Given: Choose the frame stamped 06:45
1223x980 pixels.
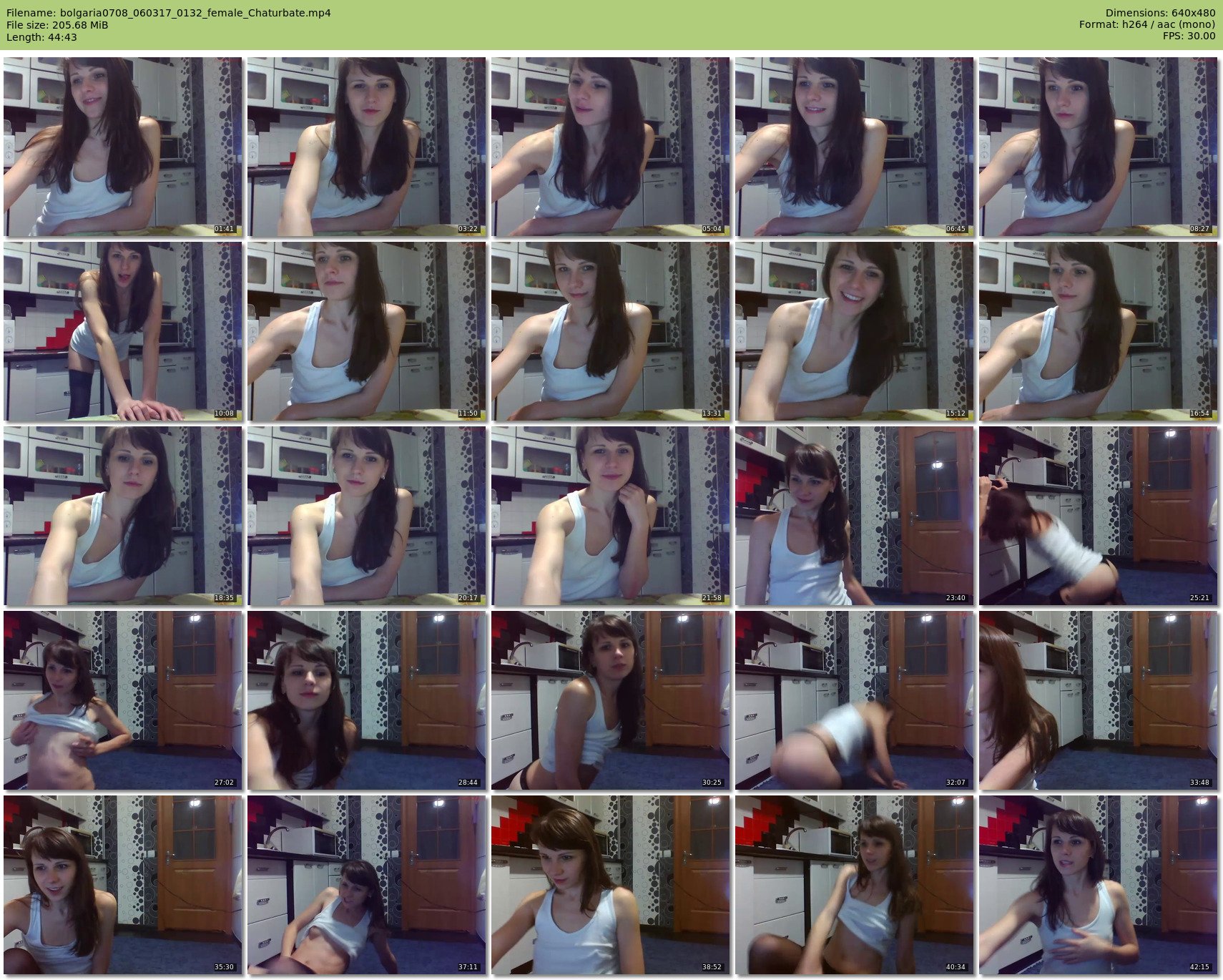Looking at the screenshot, I should click(x=854, y=147).
